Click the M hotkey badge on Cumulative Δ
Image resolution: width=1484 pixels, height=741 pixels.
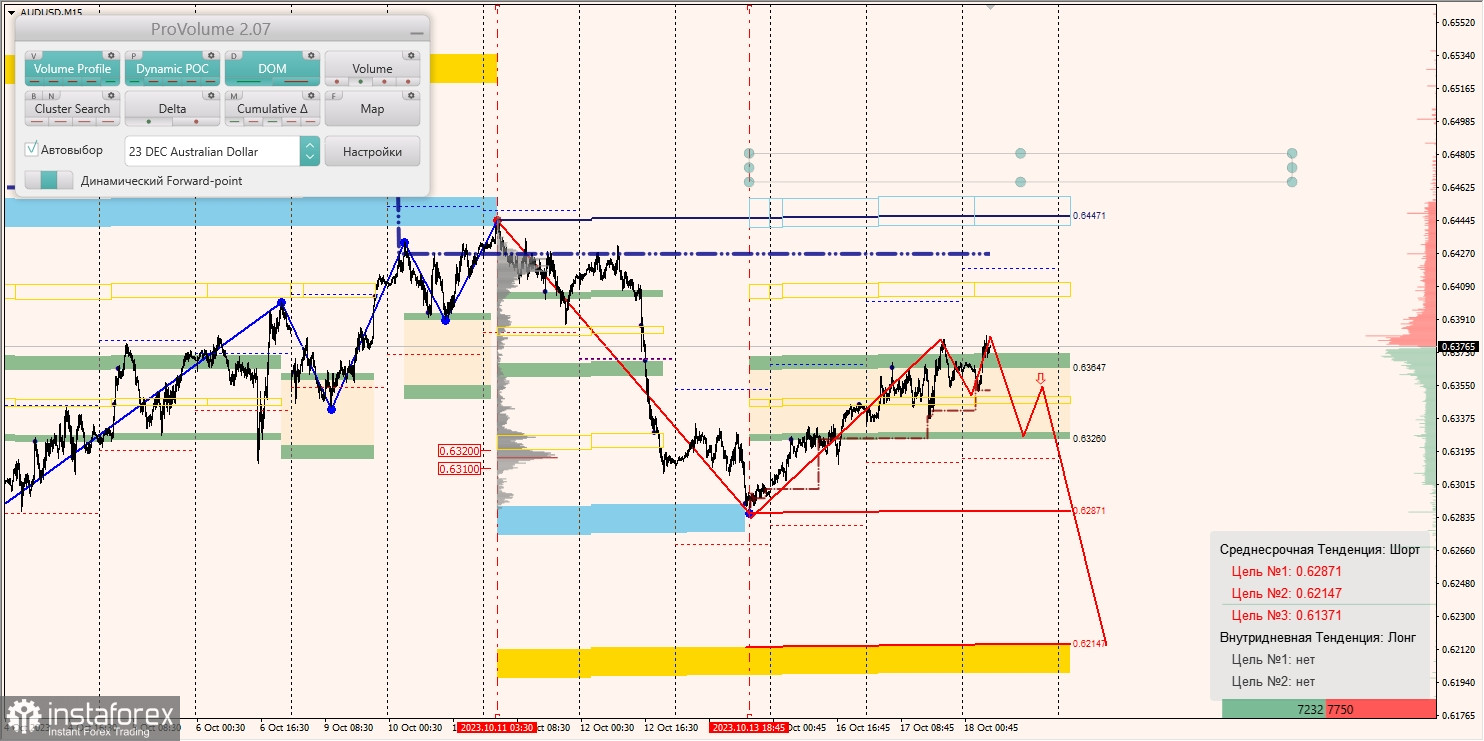point(234,96)
